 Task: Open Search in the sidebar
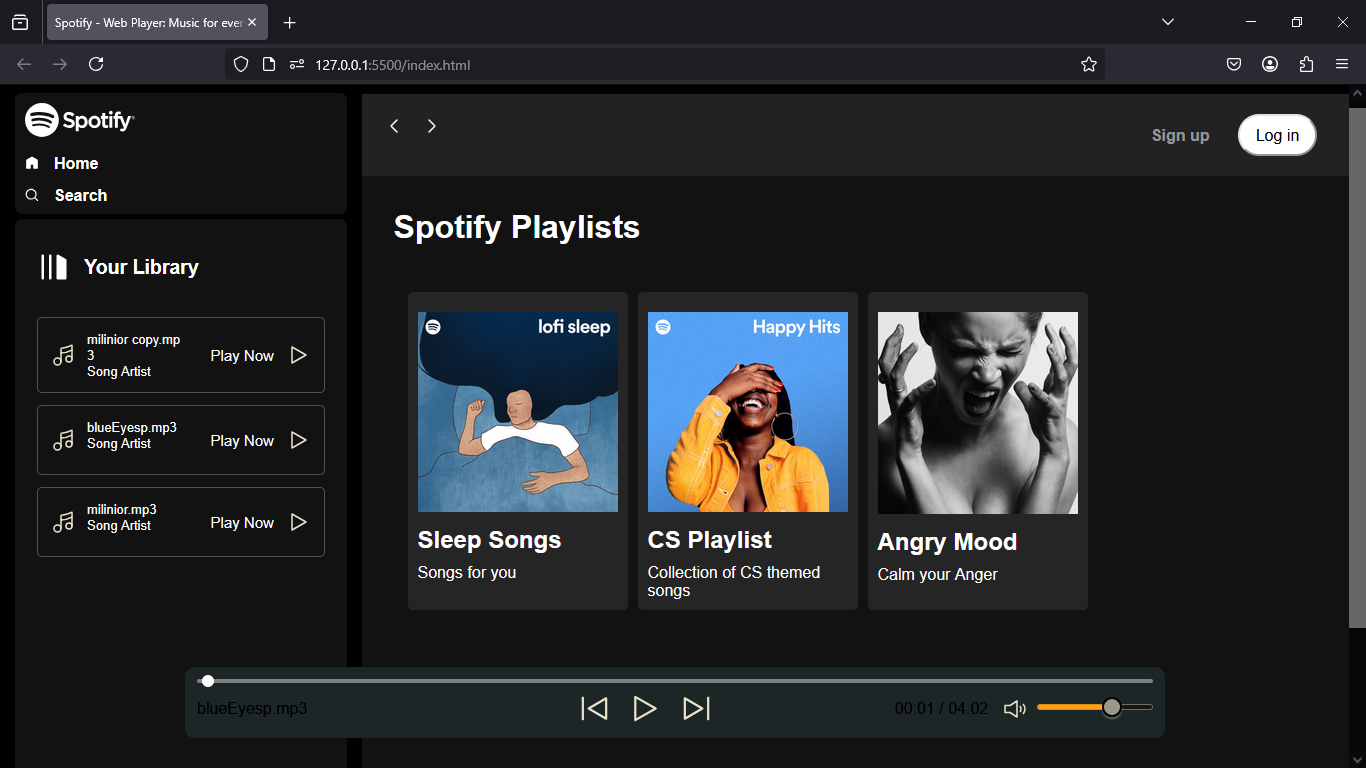click(x=80, y=195)
